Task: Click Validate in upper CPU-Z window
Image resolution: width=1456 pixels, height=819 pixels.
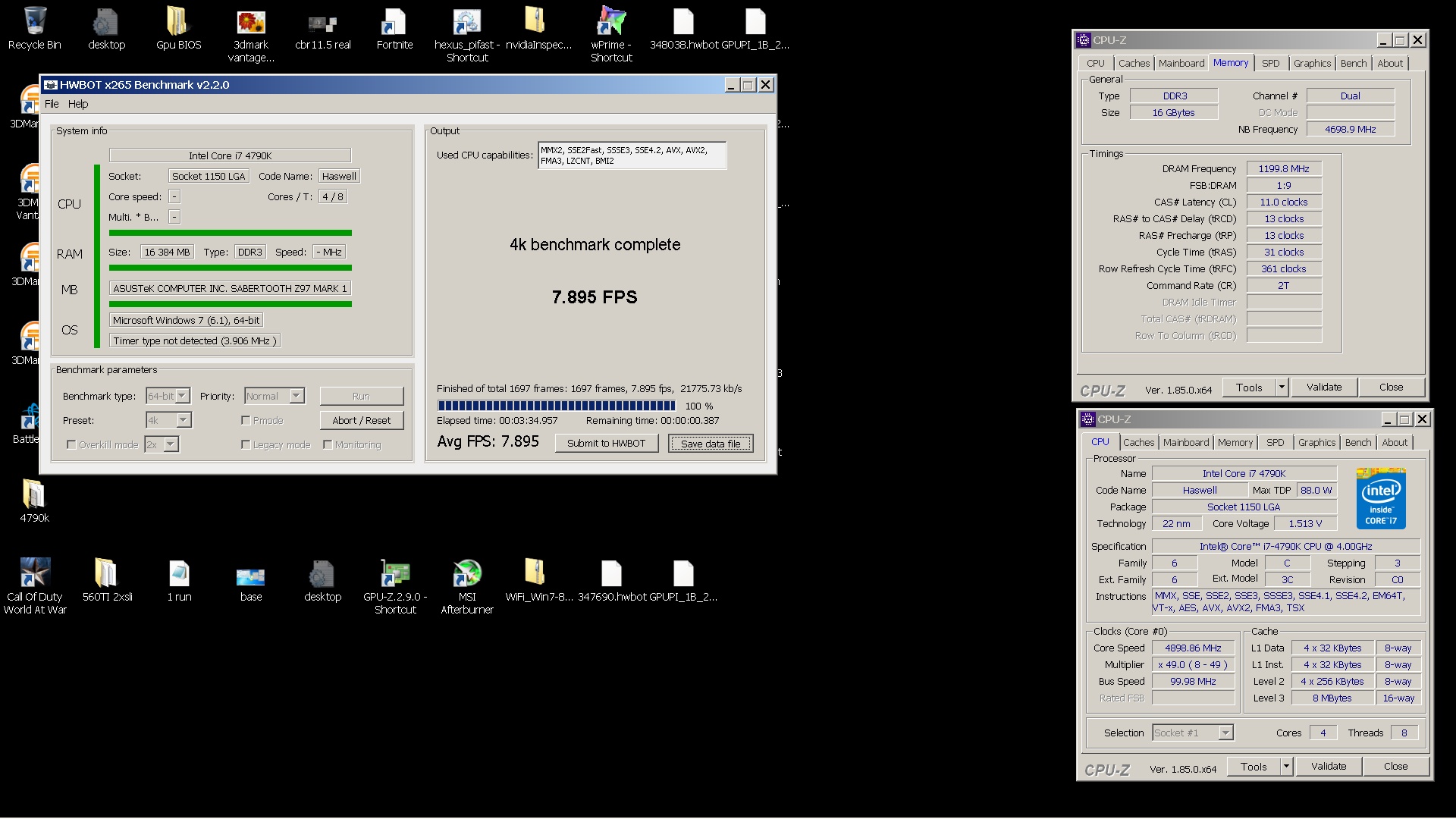Action: coord(1324,388)
